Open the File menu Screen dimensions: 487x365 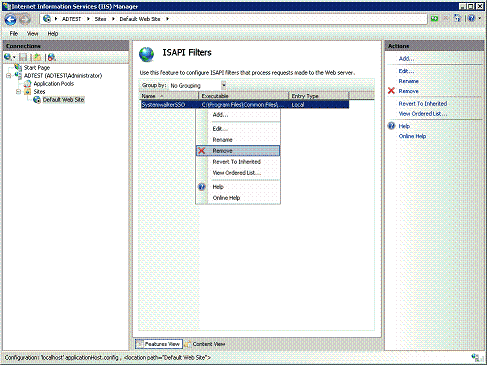(14, 33)
